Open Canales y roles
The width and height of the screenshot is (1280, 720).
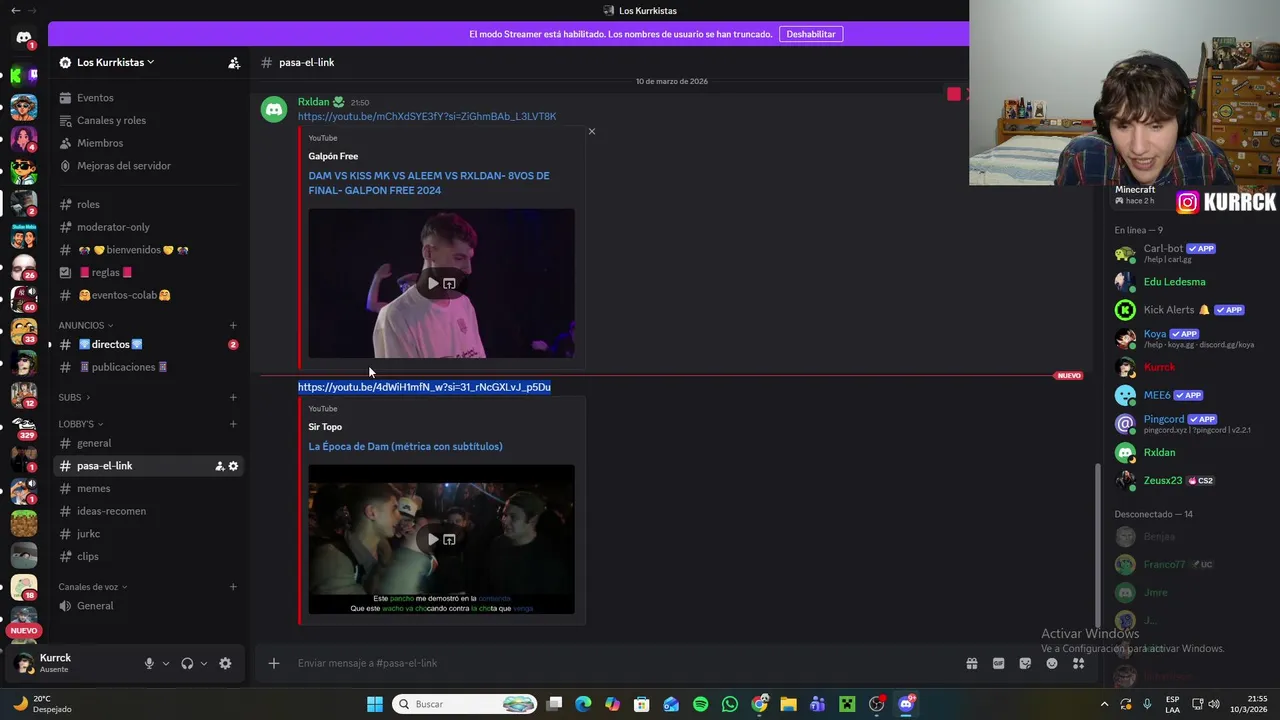pyautogui.click(x=111, y=120)
